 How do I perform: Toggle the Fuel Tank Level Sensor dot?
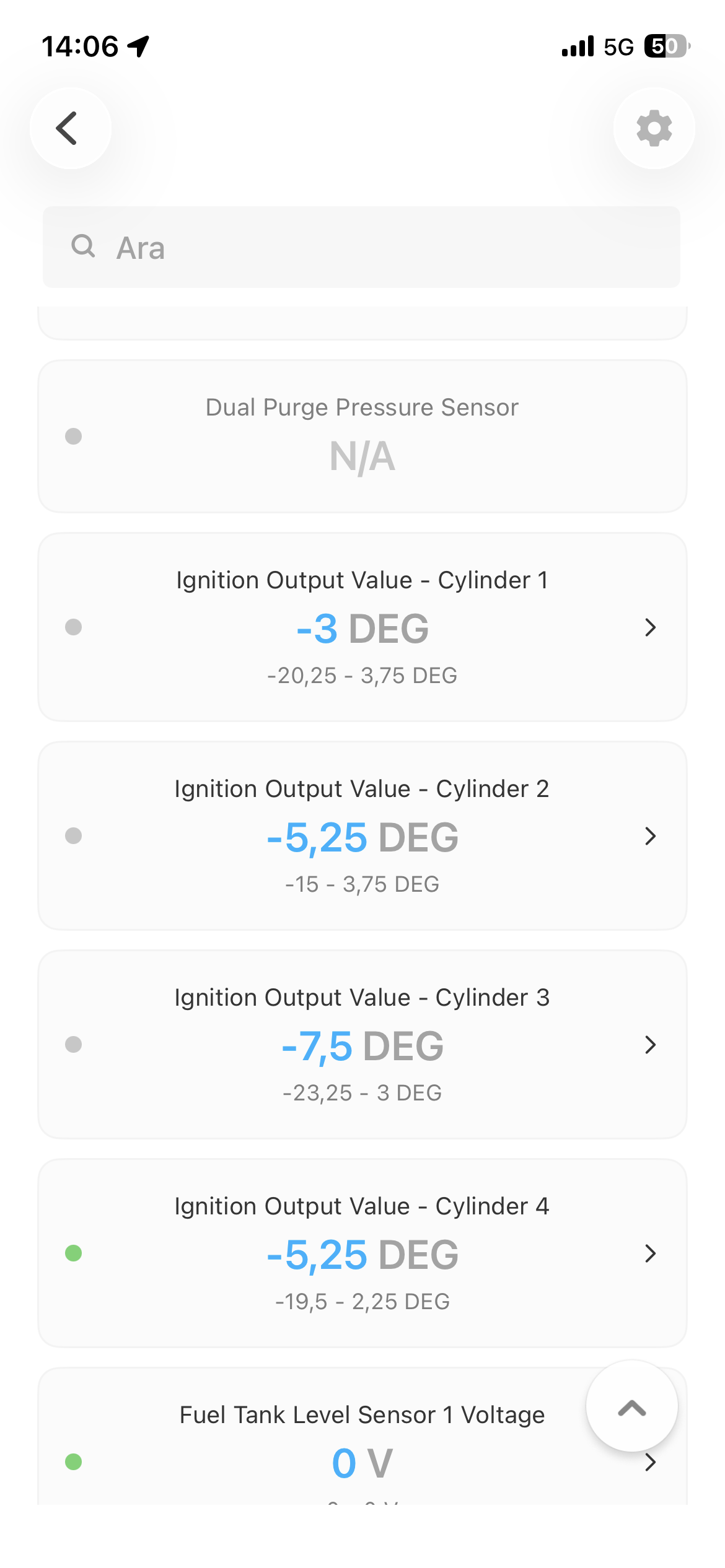[x=74, y=1461]
